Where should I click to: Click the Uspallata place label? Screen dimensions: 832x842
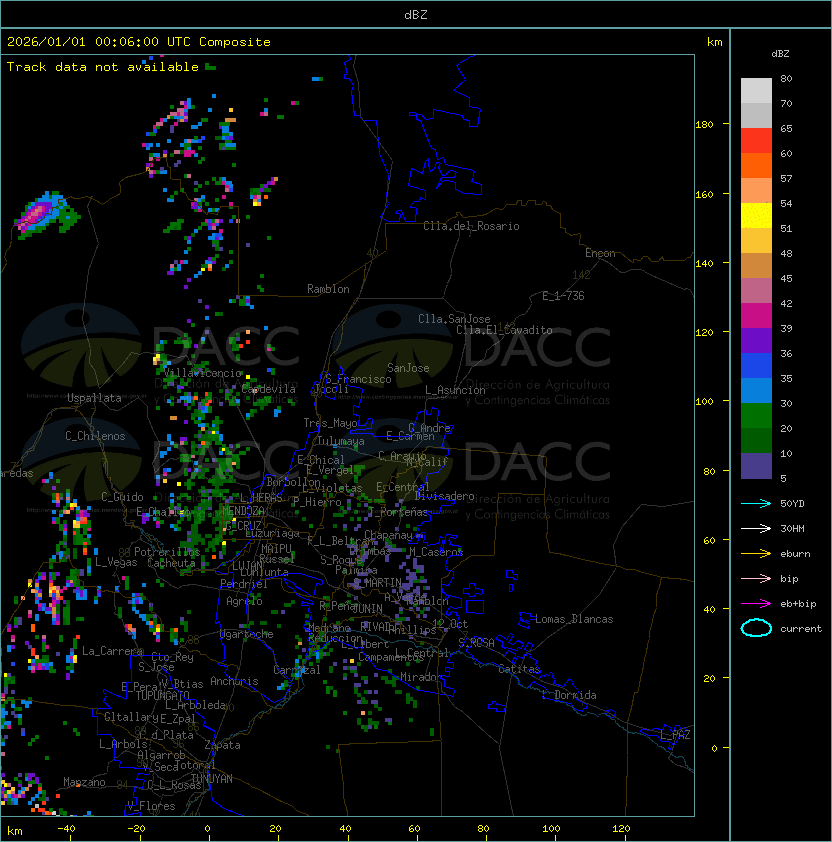(x=94, y=398)
